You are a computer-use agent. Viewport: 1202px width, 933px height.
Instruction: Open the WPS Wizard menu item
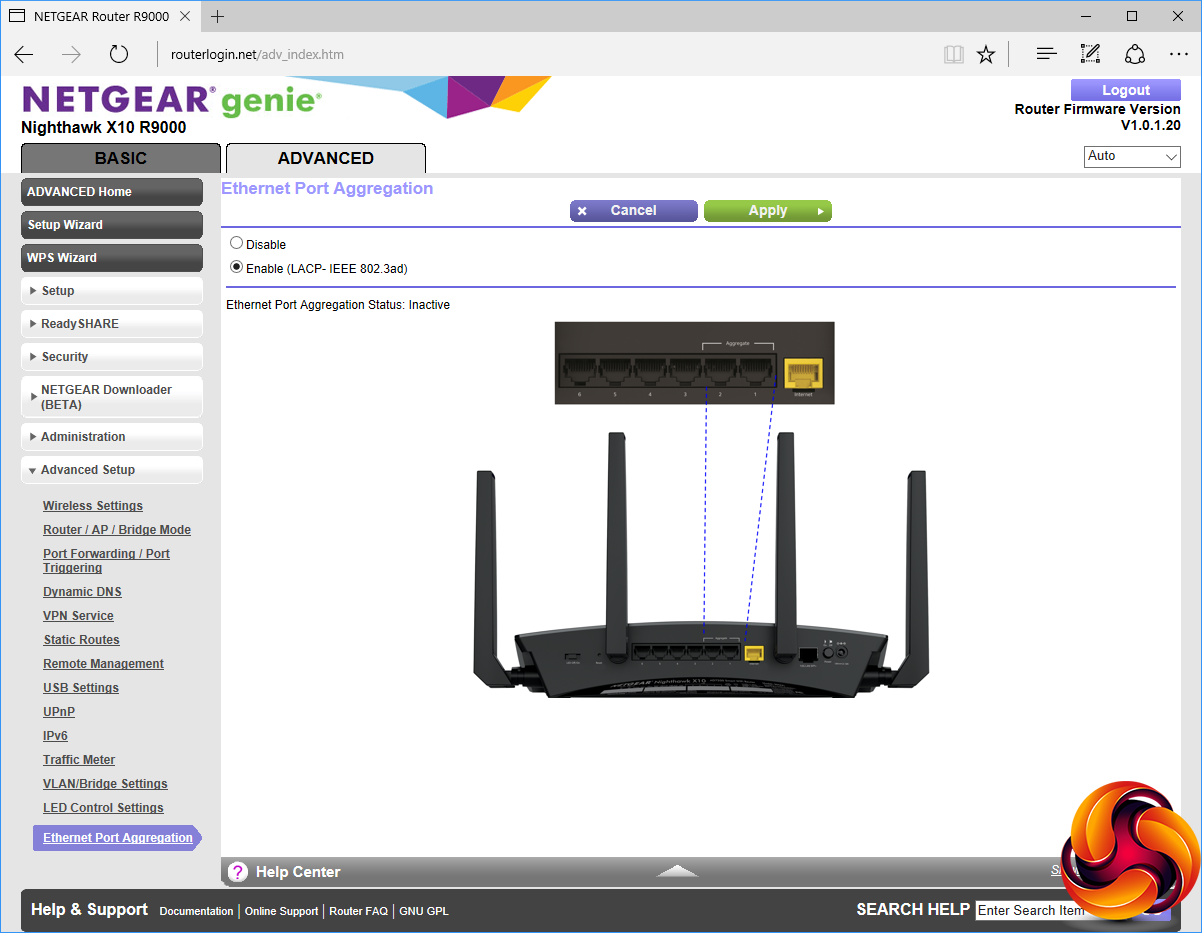click(x=112, y=258)
